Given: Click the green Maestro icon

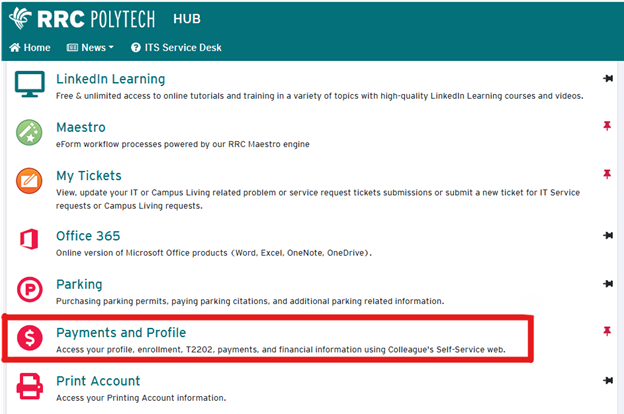Looking at the screenshot, I should (30, 133).
